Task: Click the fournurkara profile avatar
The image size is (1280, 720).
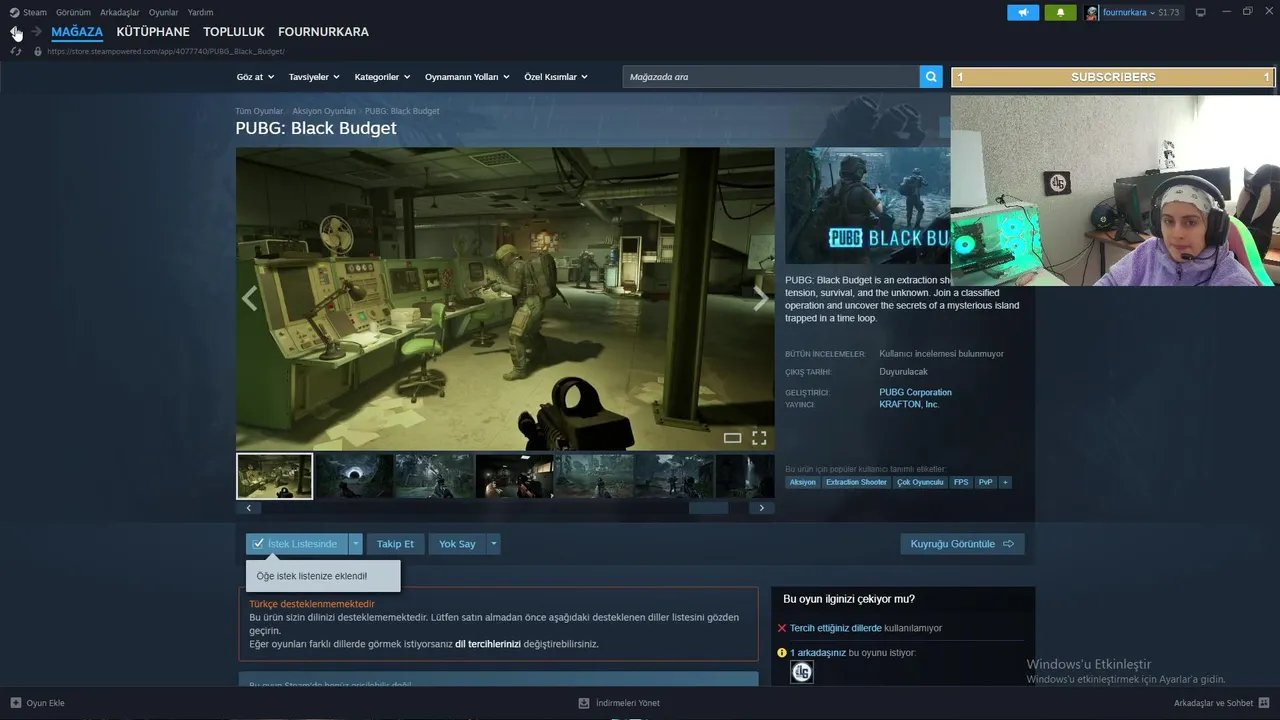Action: coord(1092,12)
